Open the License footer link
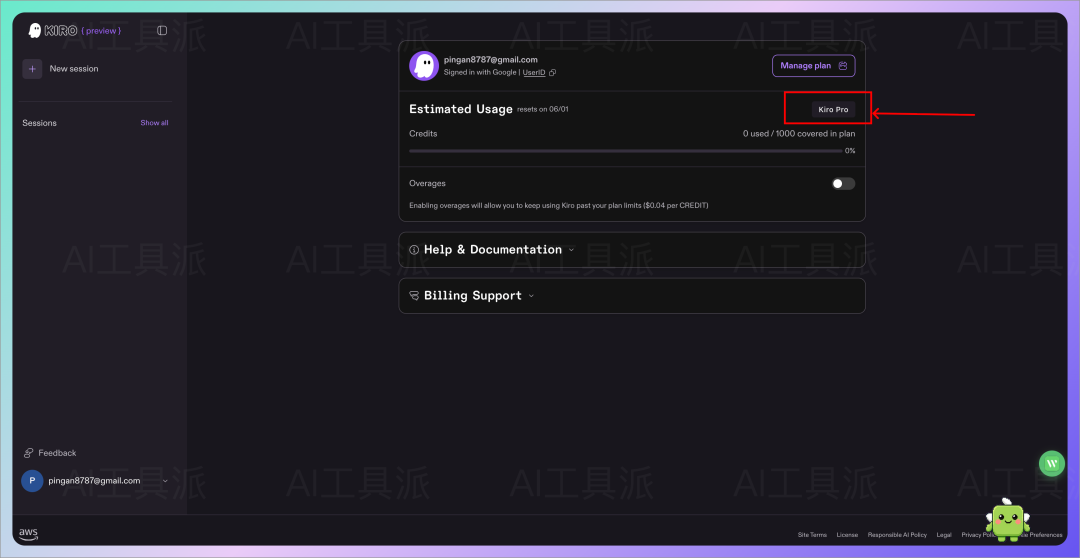 [847, 535]
